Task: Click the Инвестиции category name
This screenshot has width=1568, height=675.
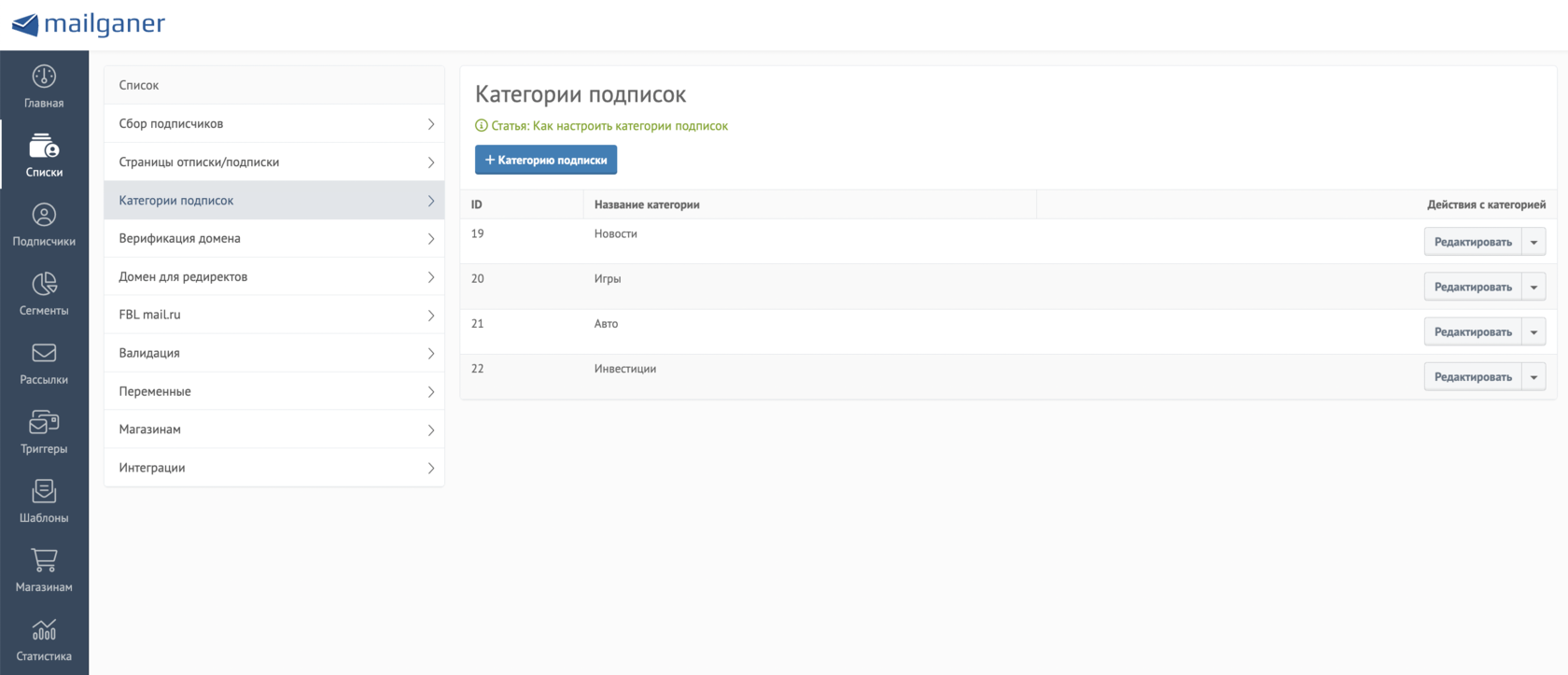Action: (x=625, y=369)
